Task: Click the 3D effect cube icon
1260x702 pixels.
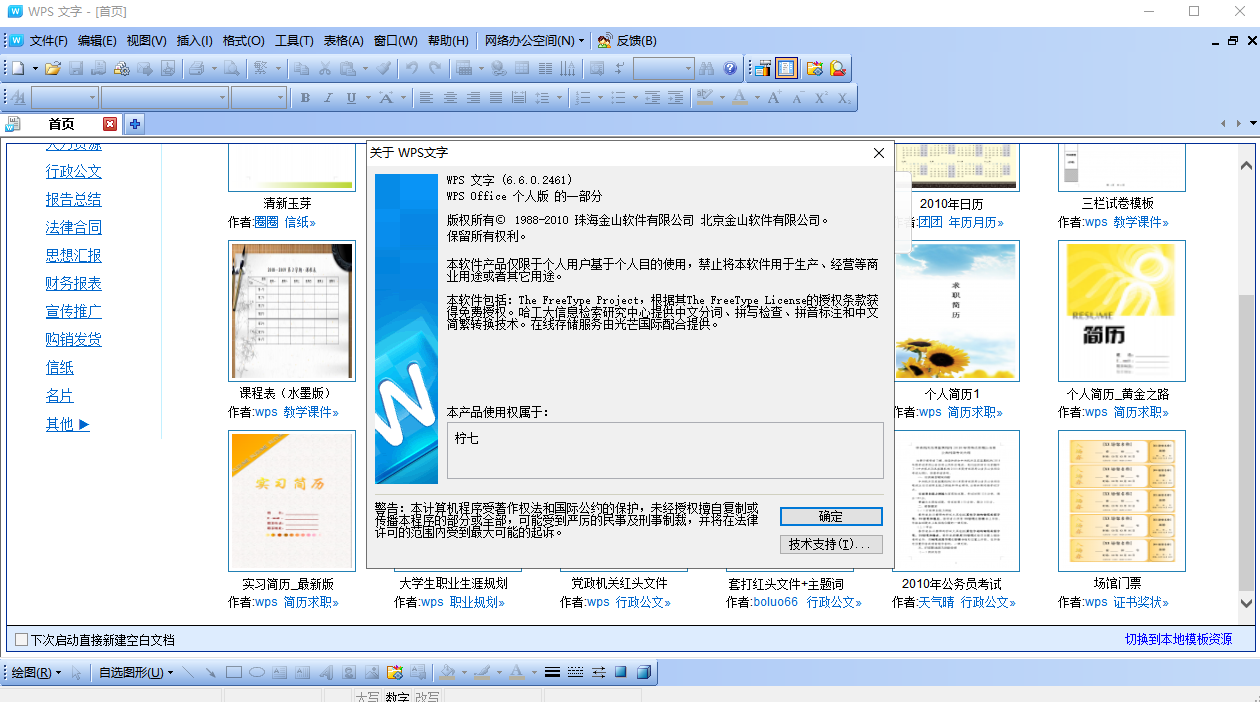Action: point(644,672)
